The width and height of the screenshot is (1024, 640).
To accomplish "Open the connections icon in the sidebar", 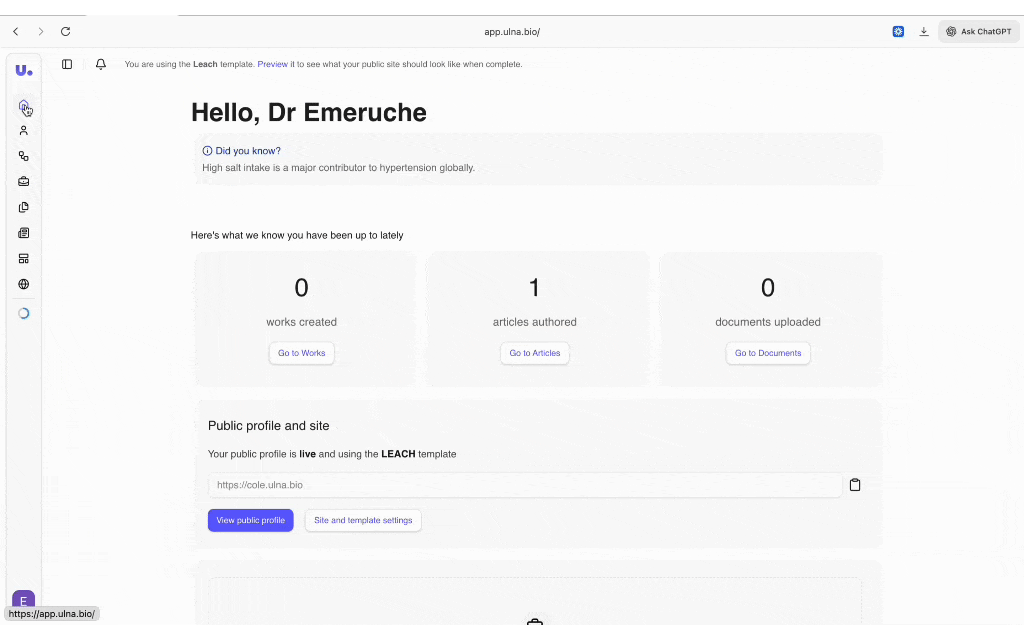I will (x=23, y=156).
